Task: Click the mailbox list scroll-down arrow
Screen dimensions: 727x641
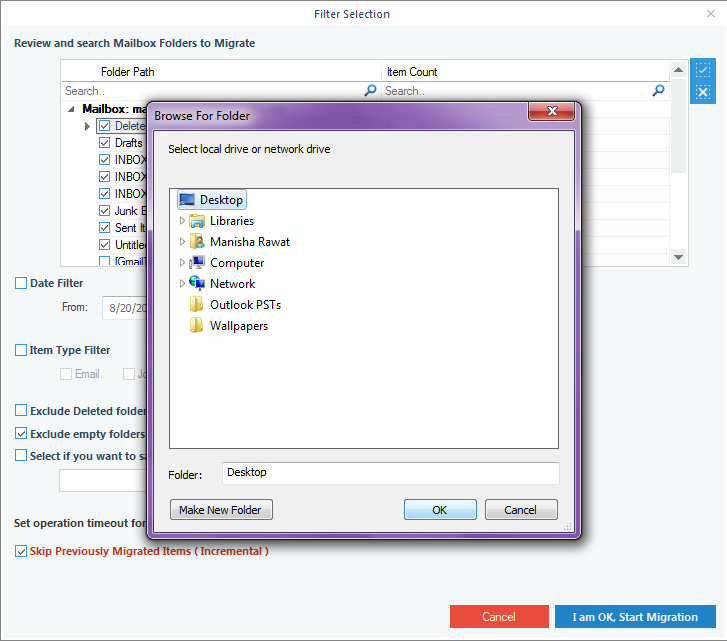Action: click(x=679, y=257)
